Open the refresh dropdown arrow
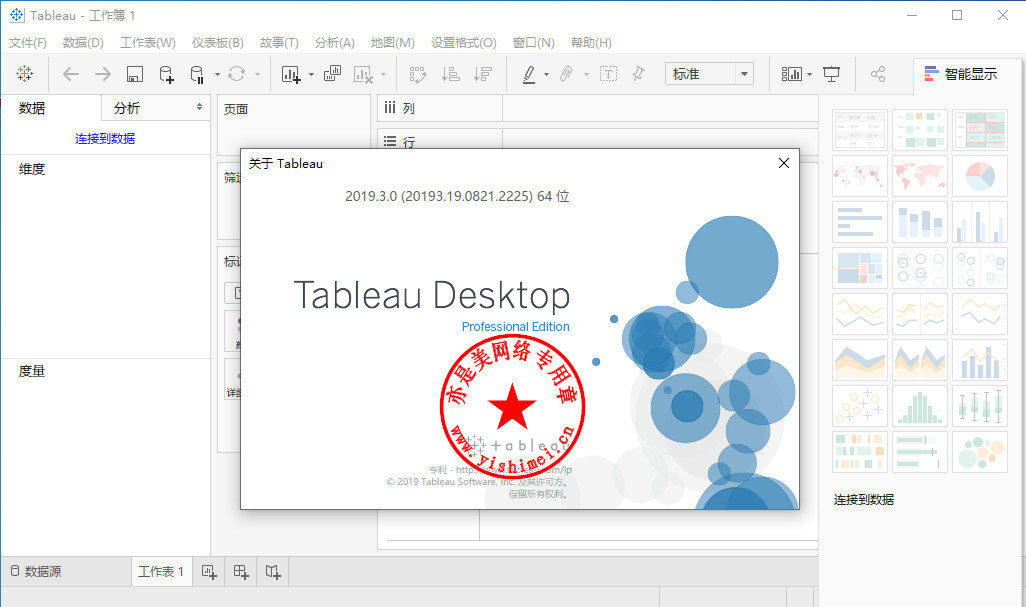Viewport: 1026px width, 607px height. pos(257,75)
